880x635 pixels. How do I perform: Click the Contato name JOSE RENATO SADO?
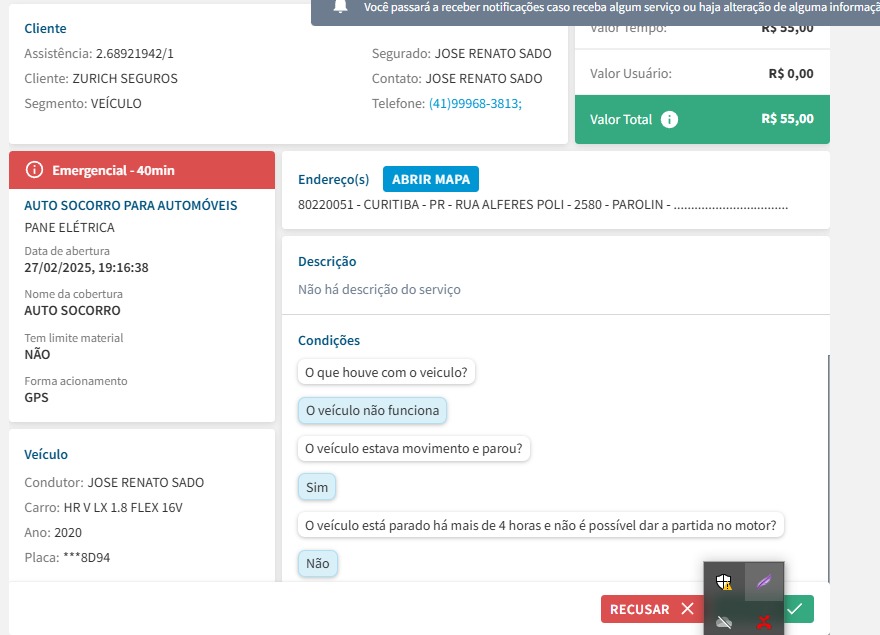(x=484, y=79)
